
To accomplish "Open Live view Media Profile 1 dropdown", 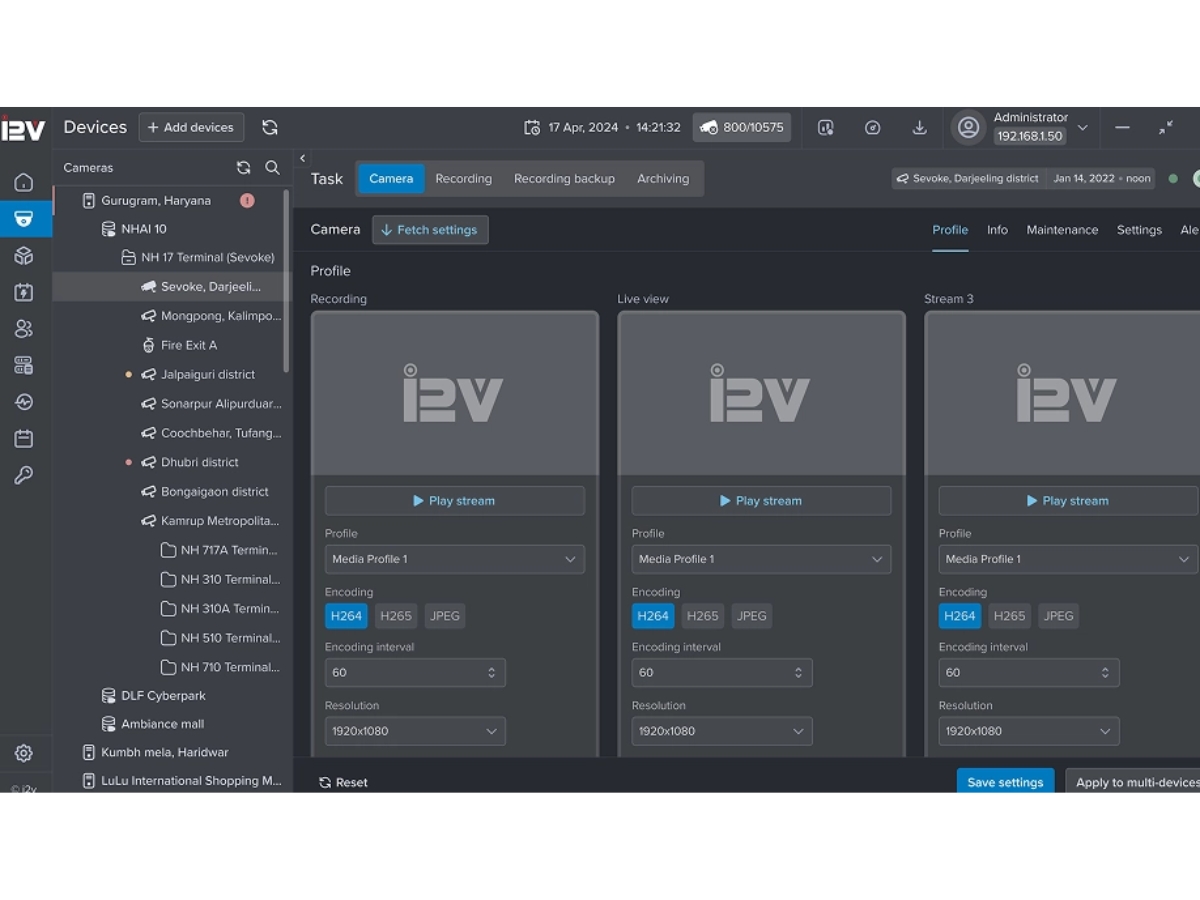I will [x=762, y=559].
